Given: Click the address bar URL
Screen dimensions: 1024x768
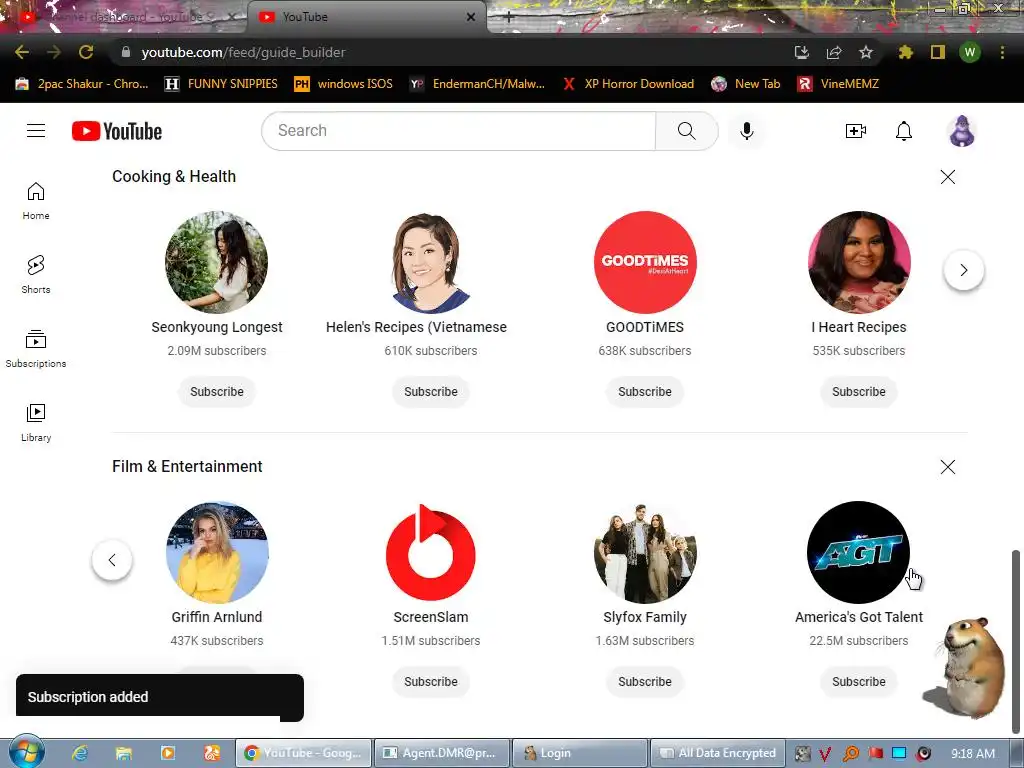Looking at the screenshot, I should coord(243,52).
